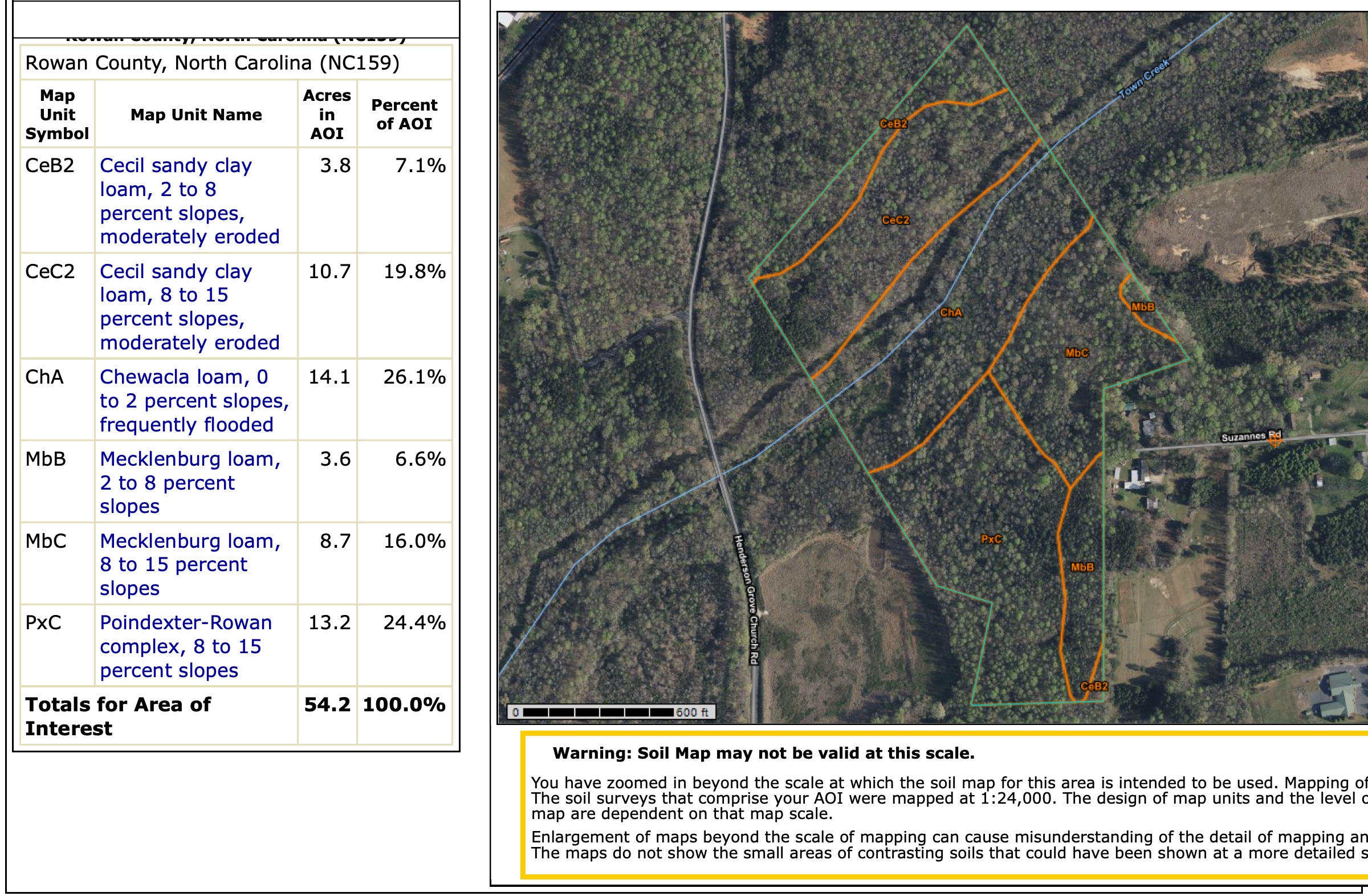Image resolution: width=1368 pixels, height=896 pixels.
Task: Click the Rowan County, North Carolina (NC159) heading
Action: point(212,63)
